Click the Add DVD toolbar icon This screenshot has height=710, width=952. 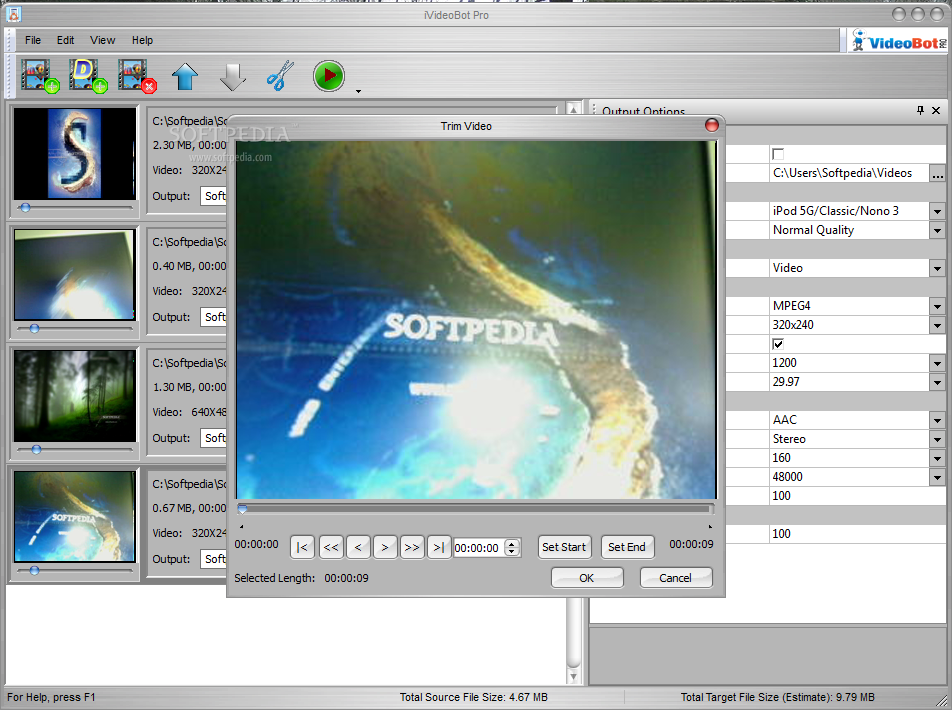point(87,76)
